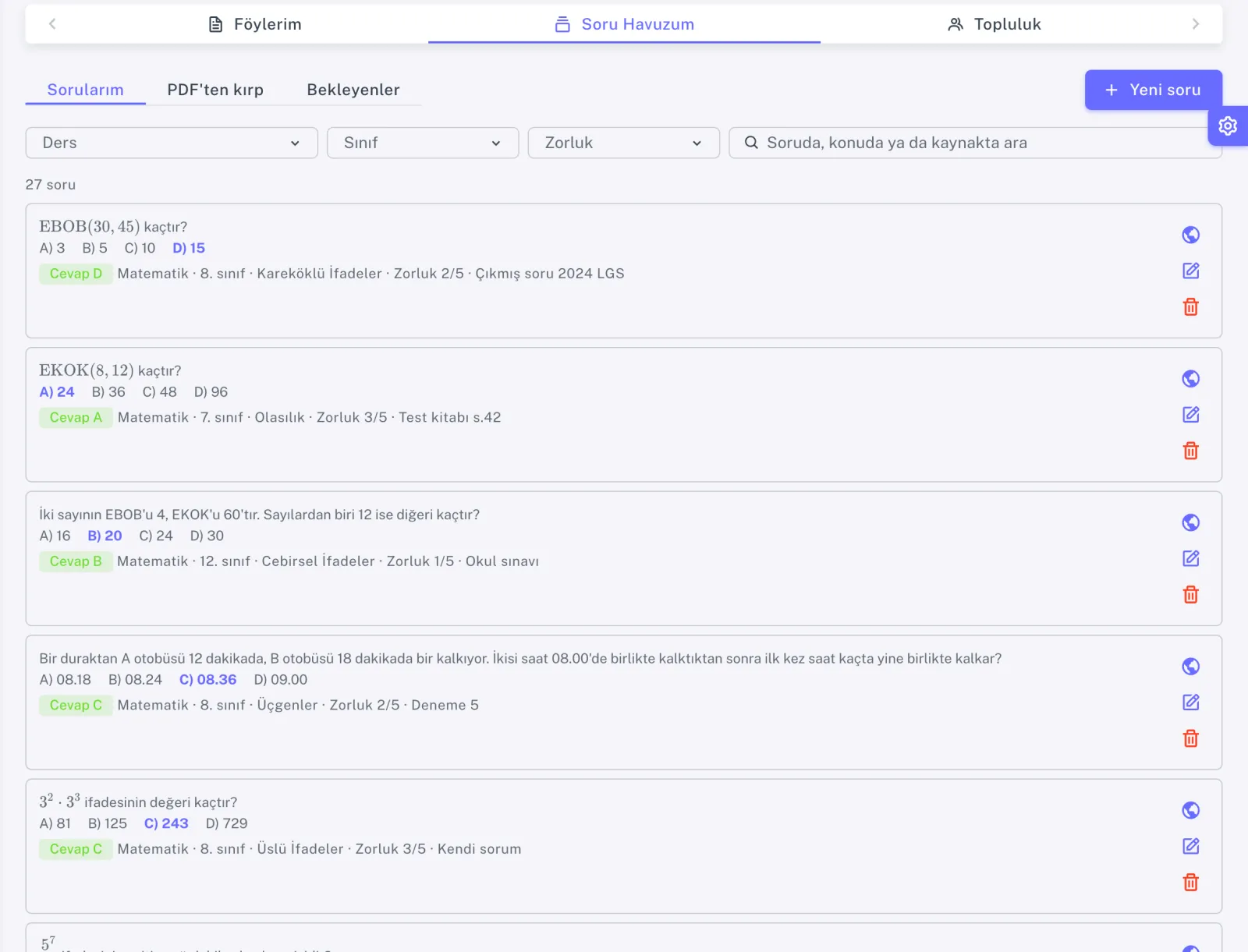The image size is (1248, 952).
Task: Delete the 'İki sayının EBOB'u 4' question
Action: [x=1190, y=594]
